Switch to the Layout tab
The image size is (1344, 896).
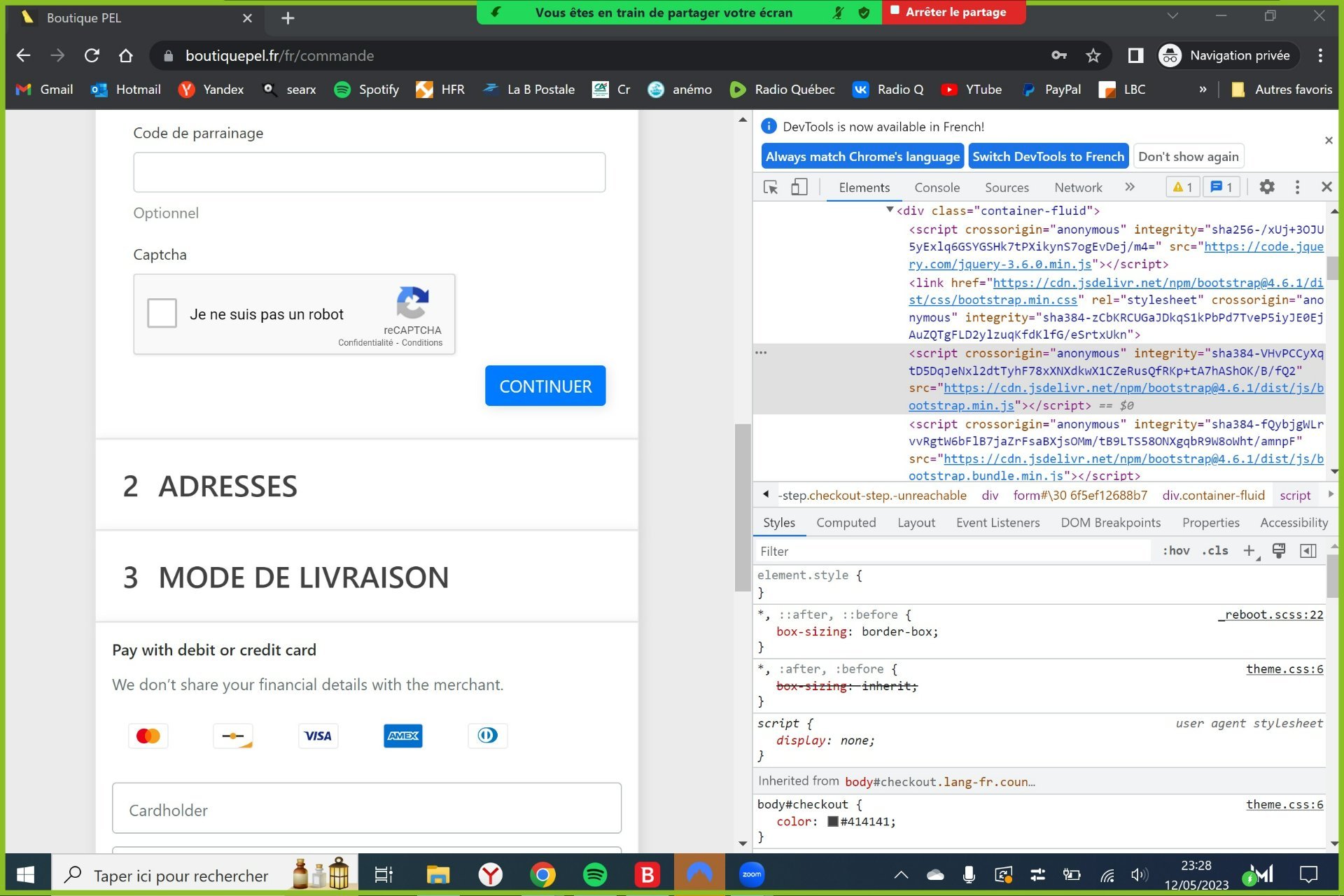pyautogui.click(x=916, y=523)
